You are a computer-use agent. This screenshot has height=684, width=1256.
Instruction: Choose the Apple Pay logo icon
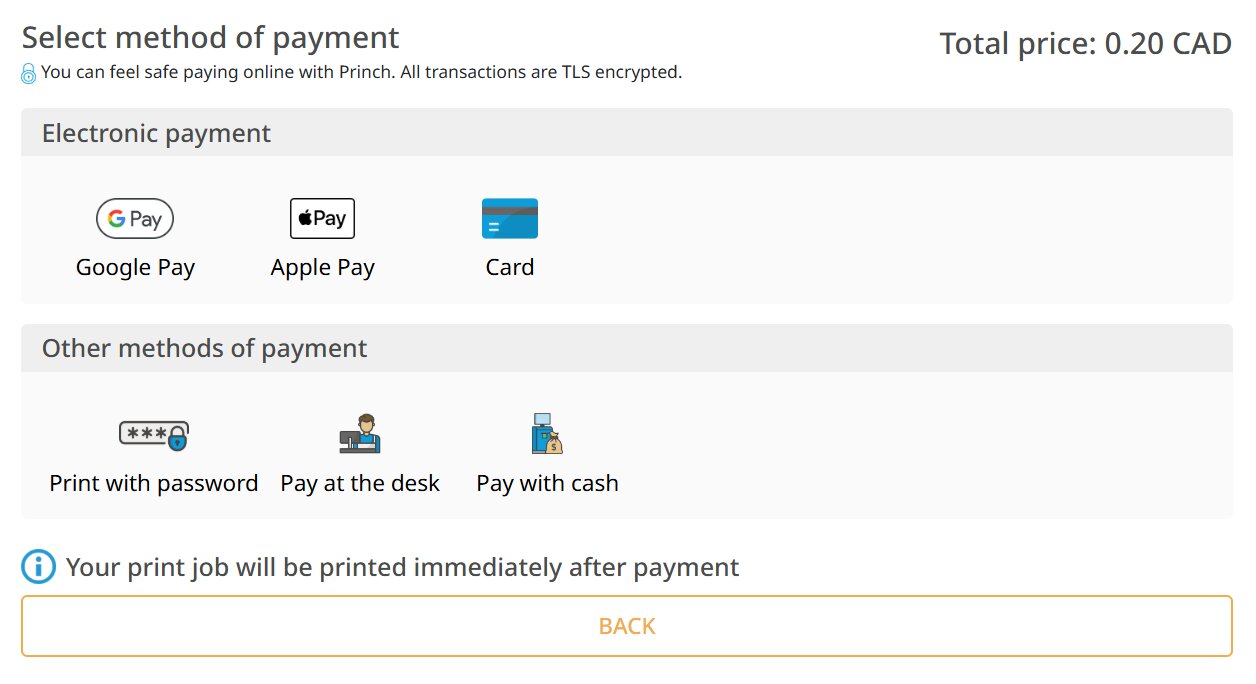pos(322,218)
